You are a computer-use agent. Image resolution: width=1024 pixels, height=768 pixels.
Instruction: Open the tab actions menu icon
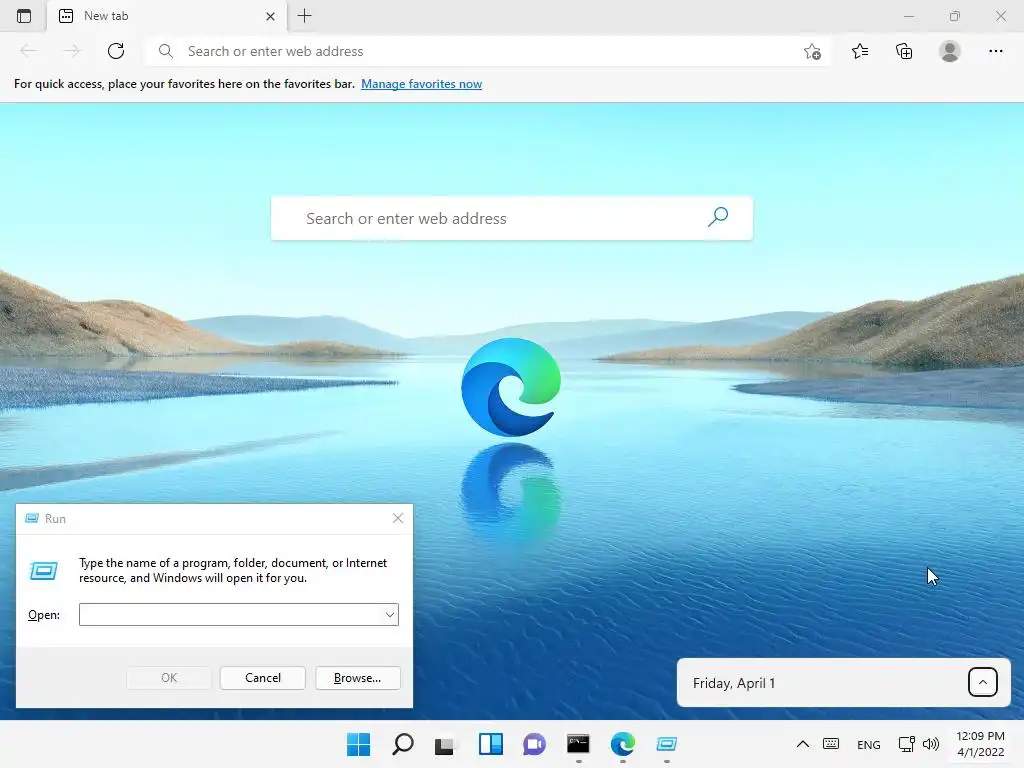(x=24, y=16)
